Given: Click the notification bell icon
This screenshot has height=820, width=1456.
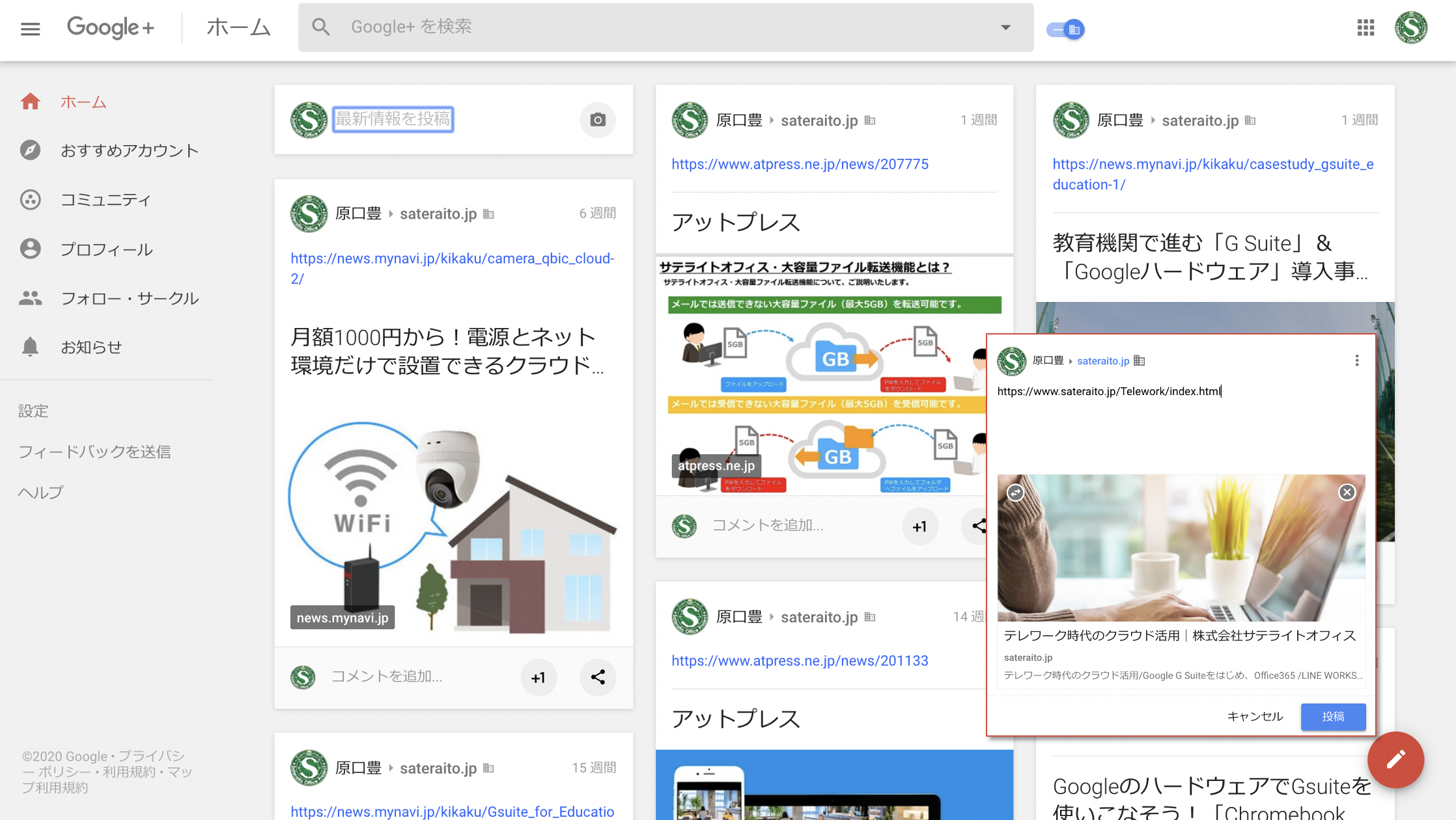Looking at the screenshot, I should click(x=30, y=347).
